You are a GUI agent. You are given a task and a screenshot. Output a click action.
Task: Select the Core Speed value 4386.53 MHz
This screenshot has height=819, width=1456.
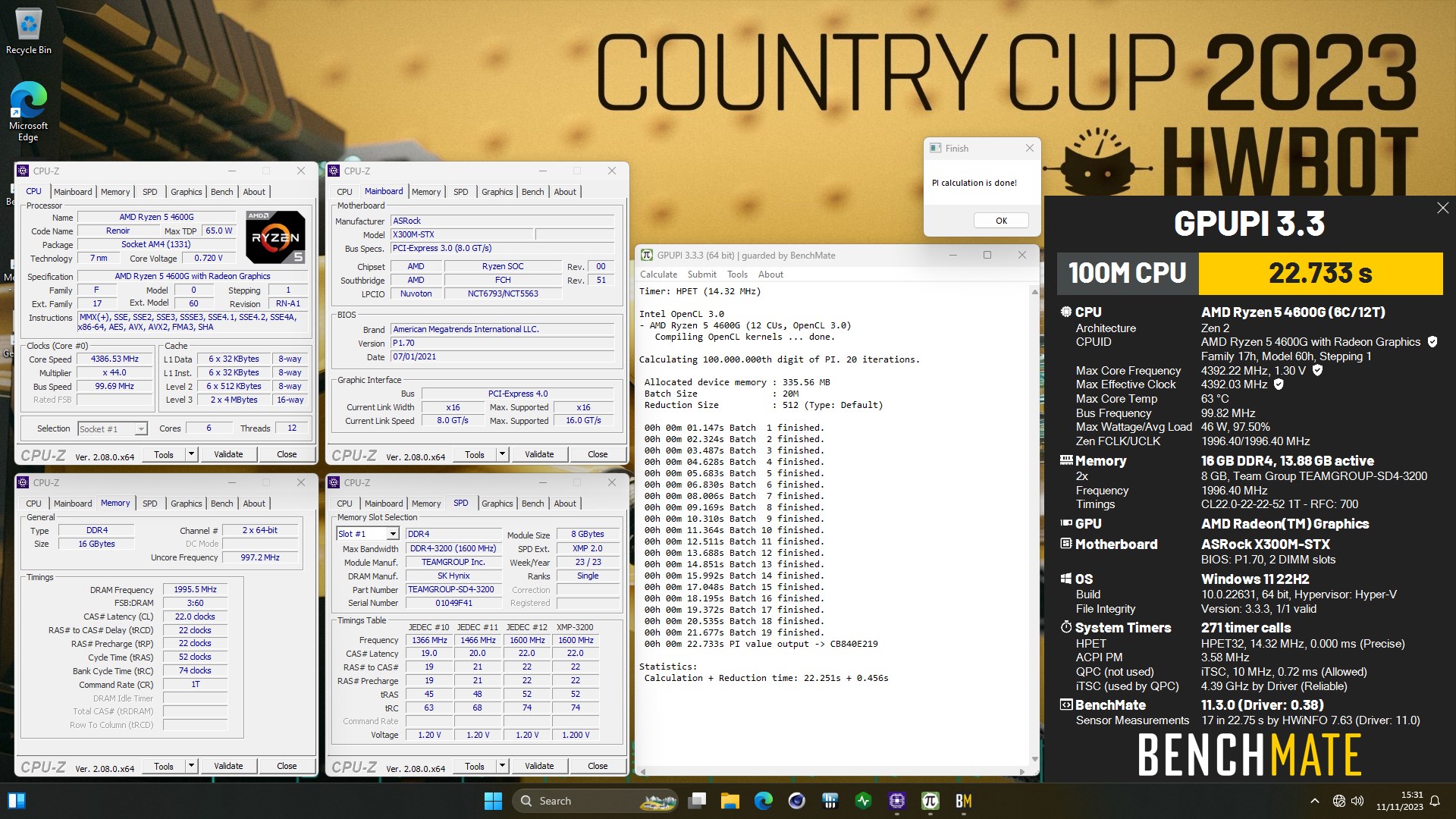115,359
